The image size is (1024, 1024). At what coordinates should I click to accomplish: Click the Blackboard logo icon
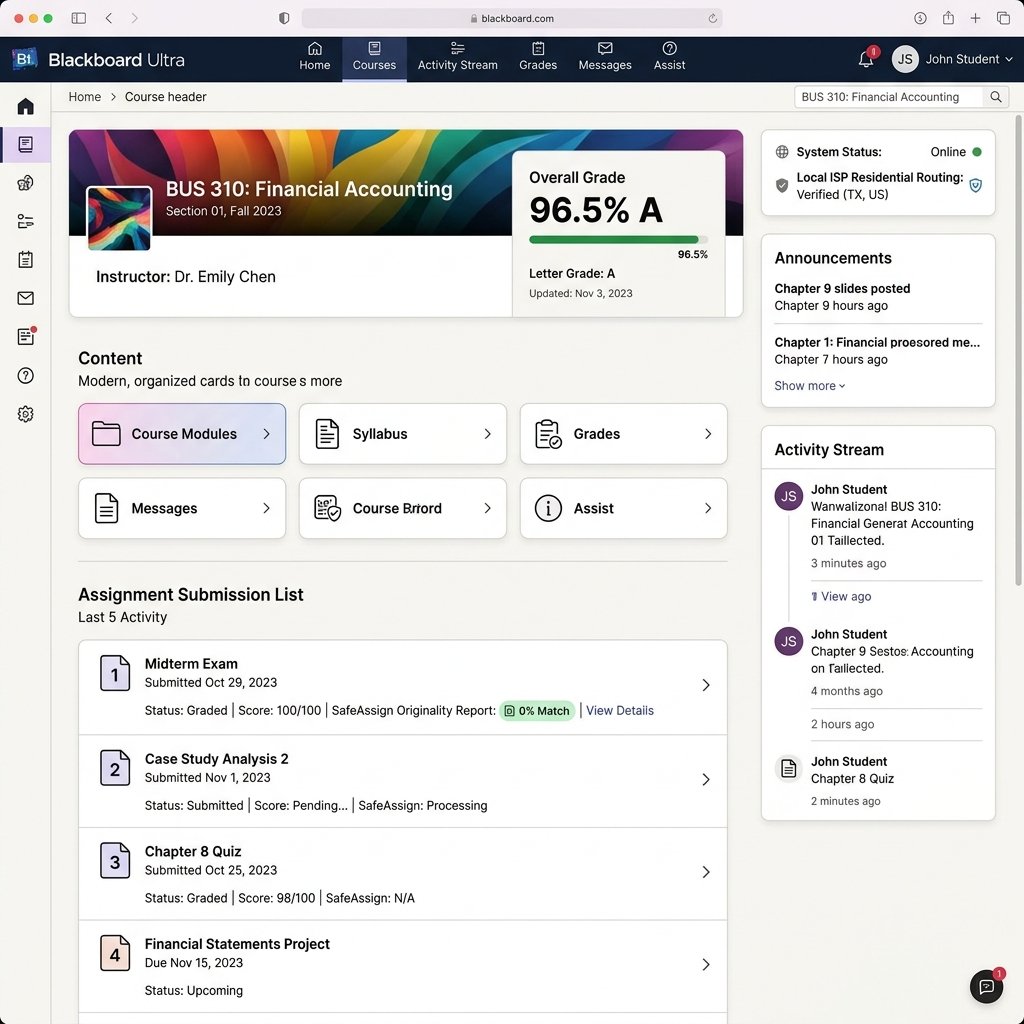pyautogui.click(x=24, y=59)
